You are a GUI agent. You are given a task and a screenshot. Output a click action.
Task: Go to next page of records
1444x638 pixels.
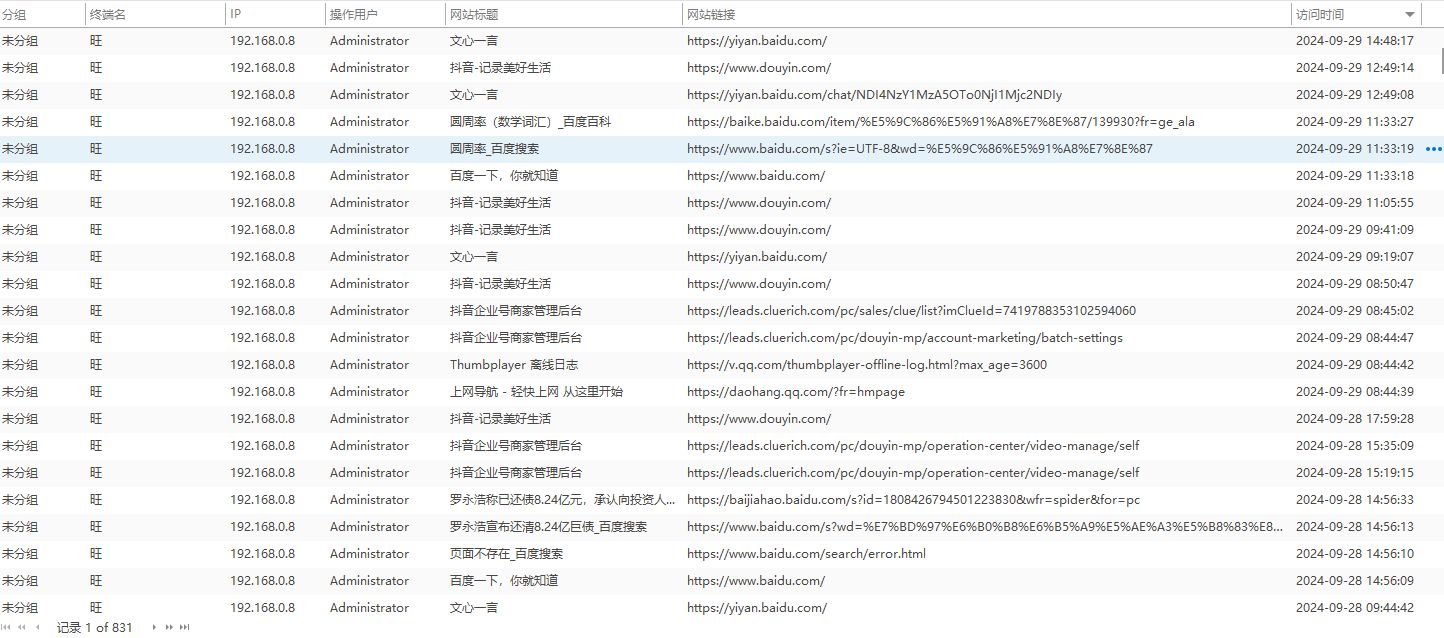point(169,627)
